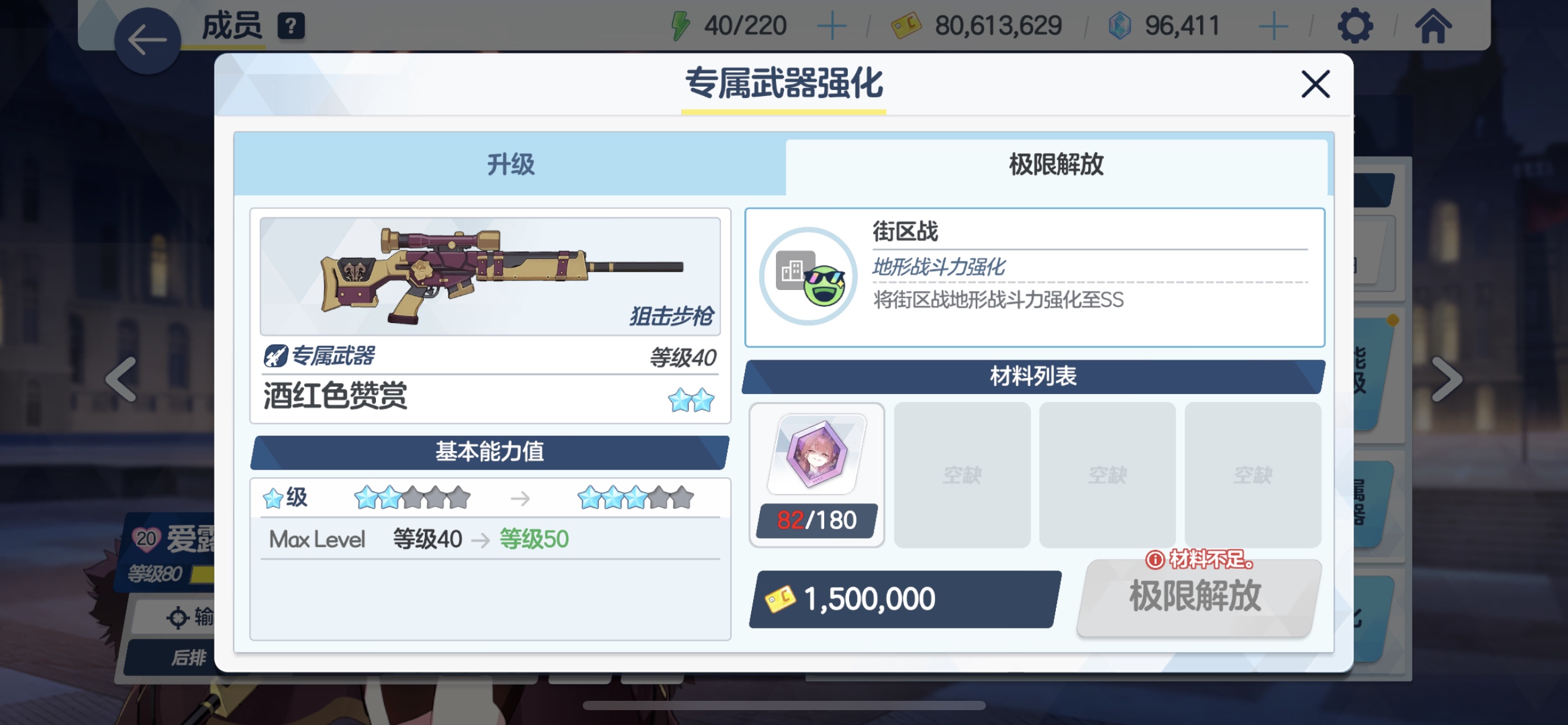Select the 极限解放 tab

pos(1056,165)
